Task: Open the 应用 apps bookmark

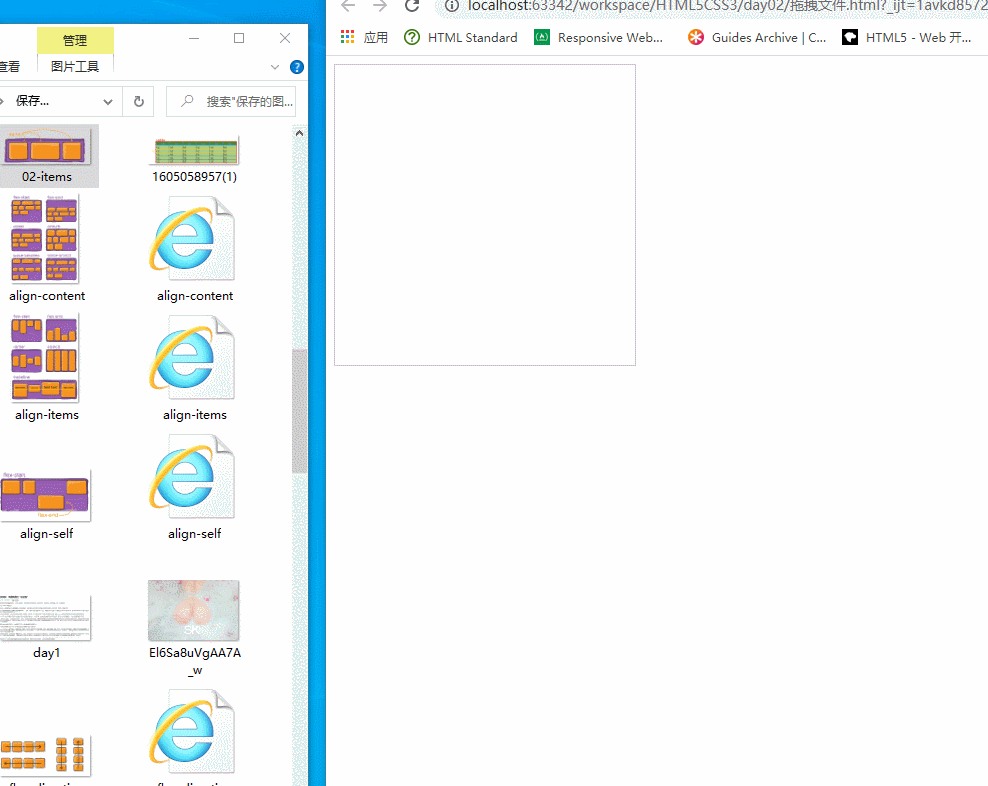Action: tap(364, 38)
